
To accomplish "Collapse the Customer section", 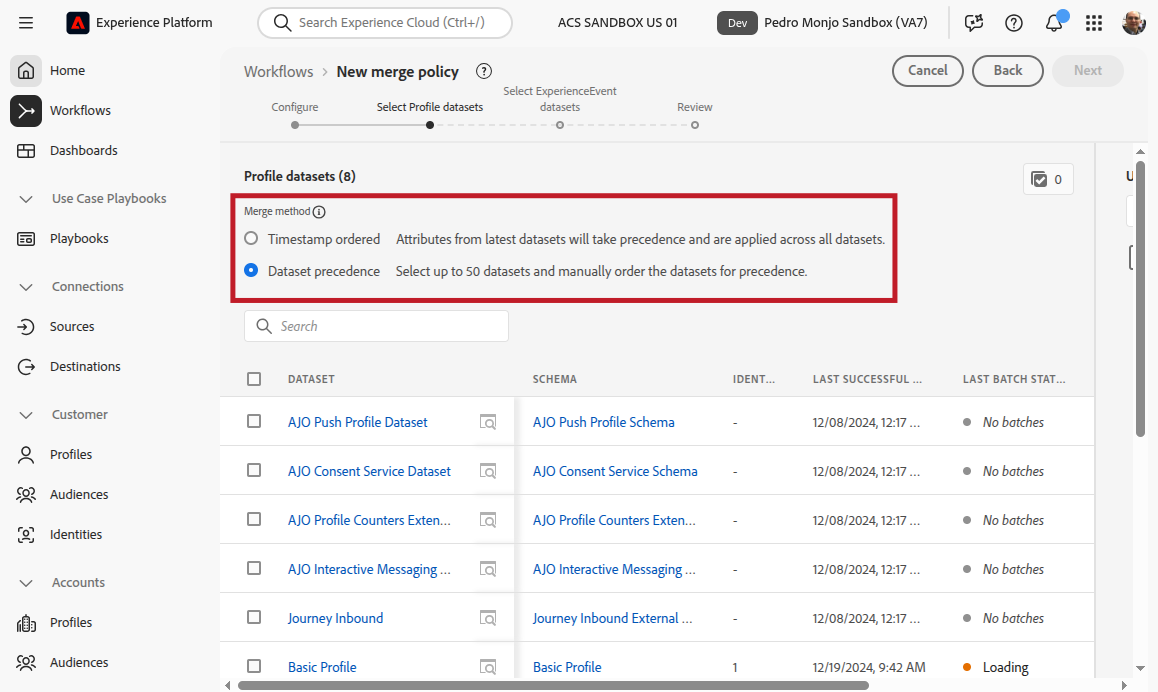I will (x=27, y=415).
